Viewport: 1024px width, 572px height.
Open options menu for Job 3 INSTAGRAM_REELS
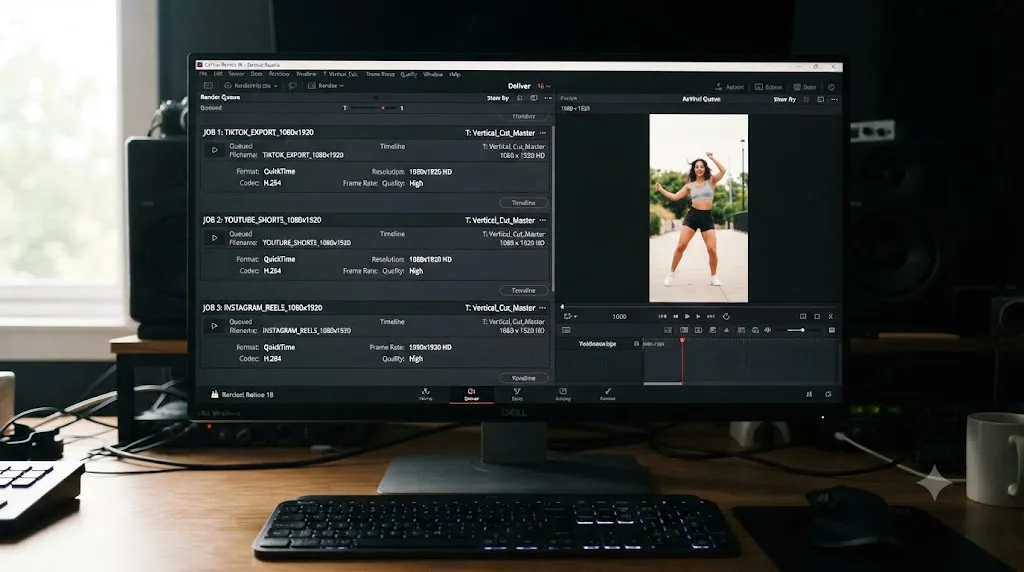click(x=543, y=308)
